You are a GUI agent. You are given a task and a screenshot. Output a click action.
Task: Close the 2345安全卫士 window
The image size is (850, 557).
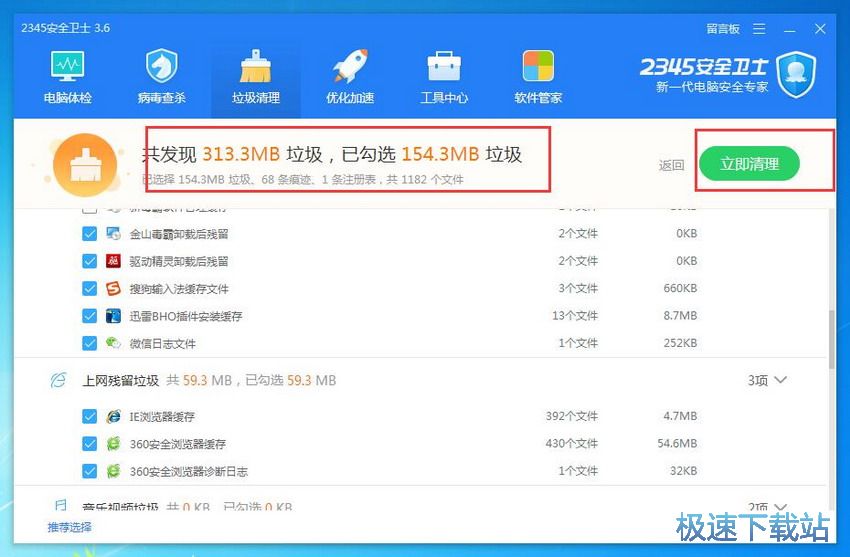click(820, 29)
